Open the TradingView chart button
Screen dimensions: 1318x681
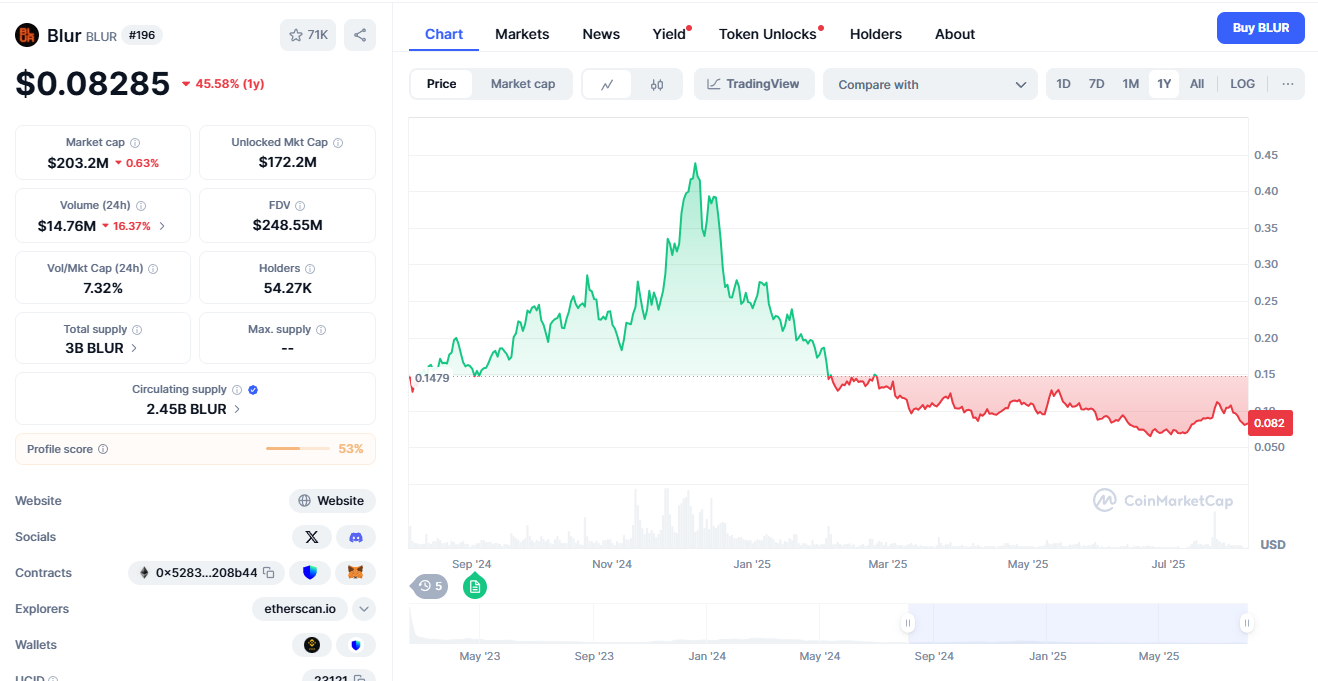point(754,84)
